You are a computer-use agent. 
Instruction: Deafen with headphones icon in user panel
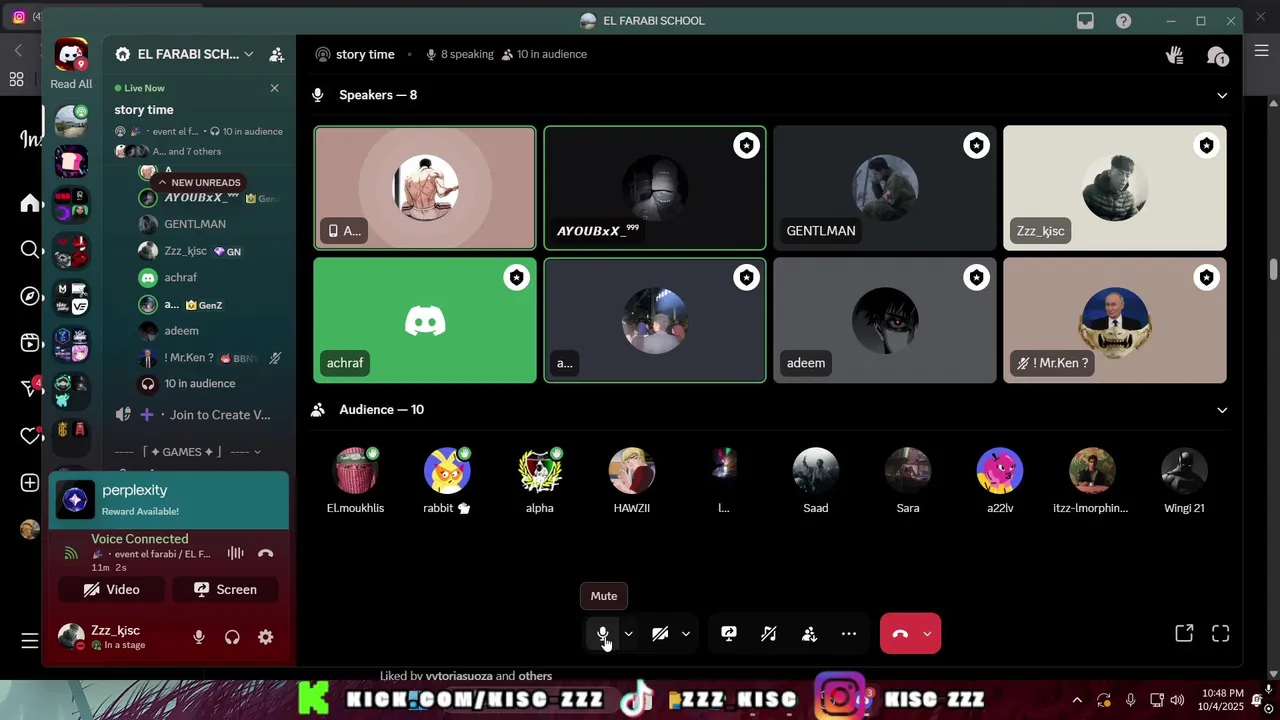[232, 637]
